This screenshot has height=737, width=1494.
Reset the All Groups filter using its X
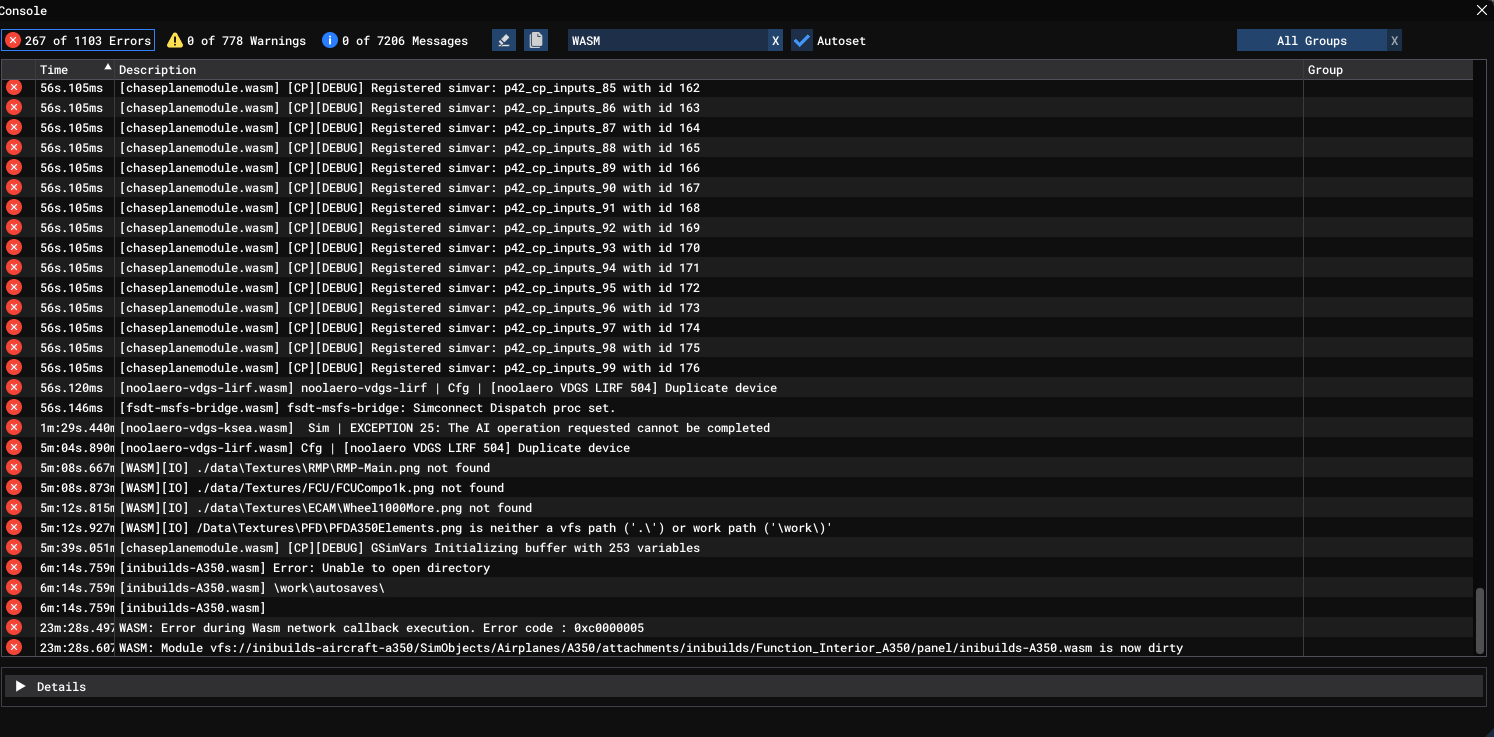click(1394, 41)
